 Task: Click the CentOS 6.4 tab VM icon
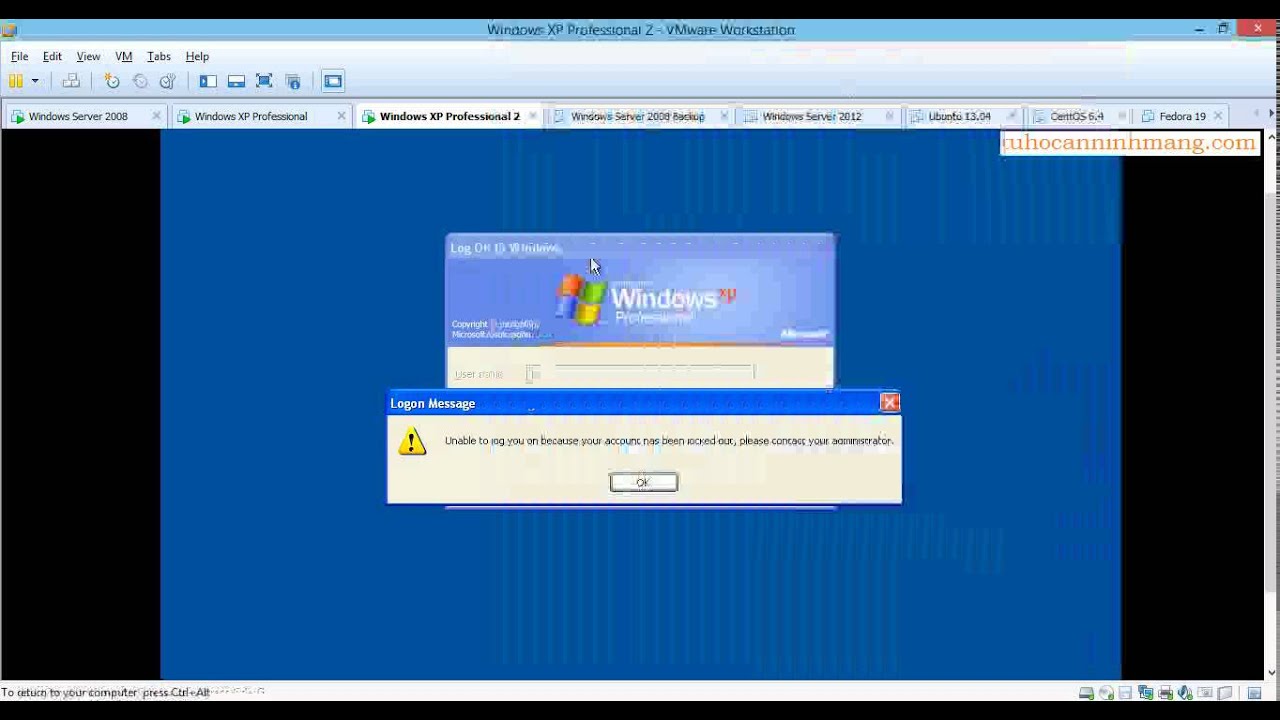click(x=1039, y=117)
